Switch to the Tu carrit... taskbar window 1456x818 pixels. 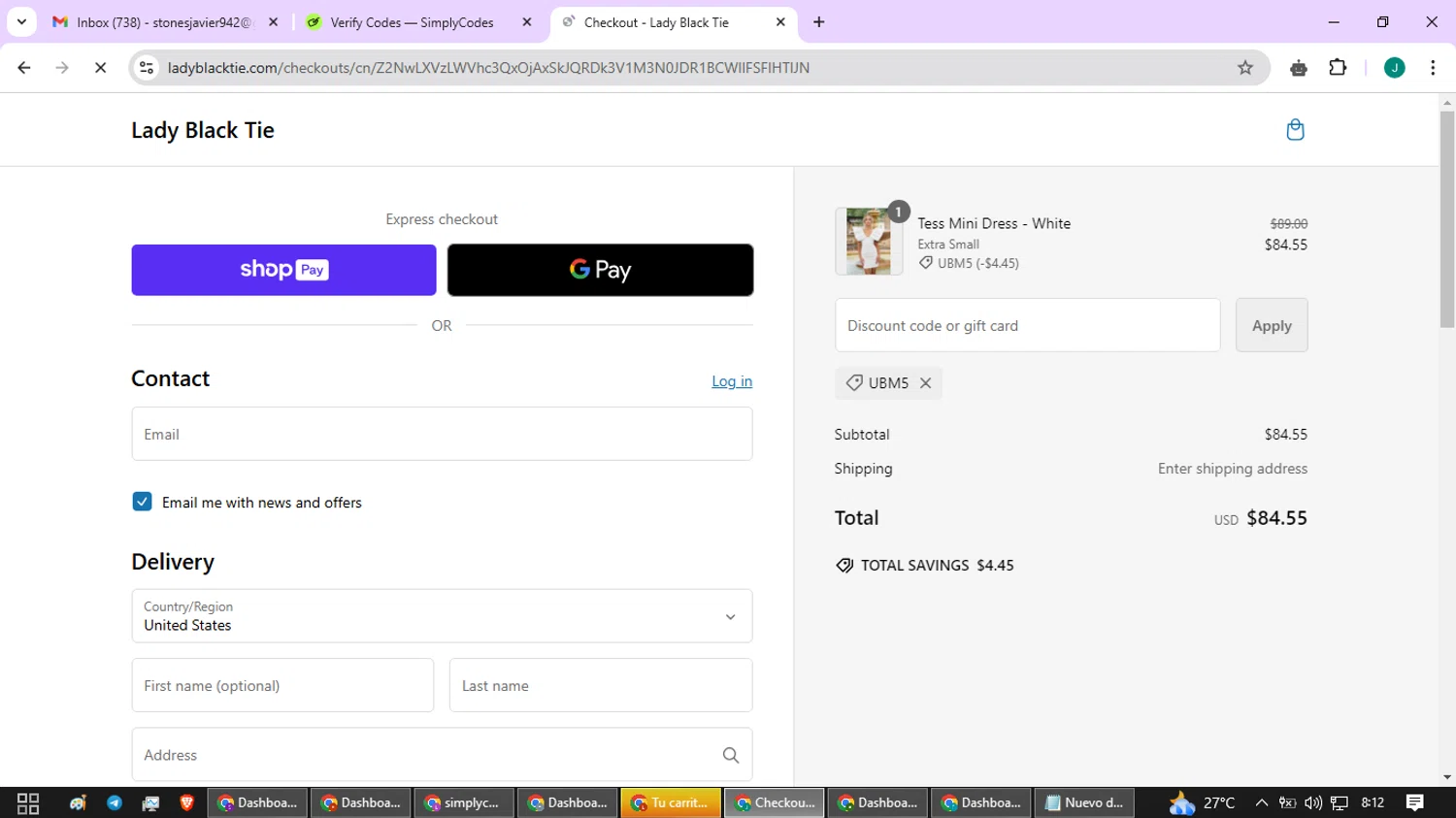[671, 802]
